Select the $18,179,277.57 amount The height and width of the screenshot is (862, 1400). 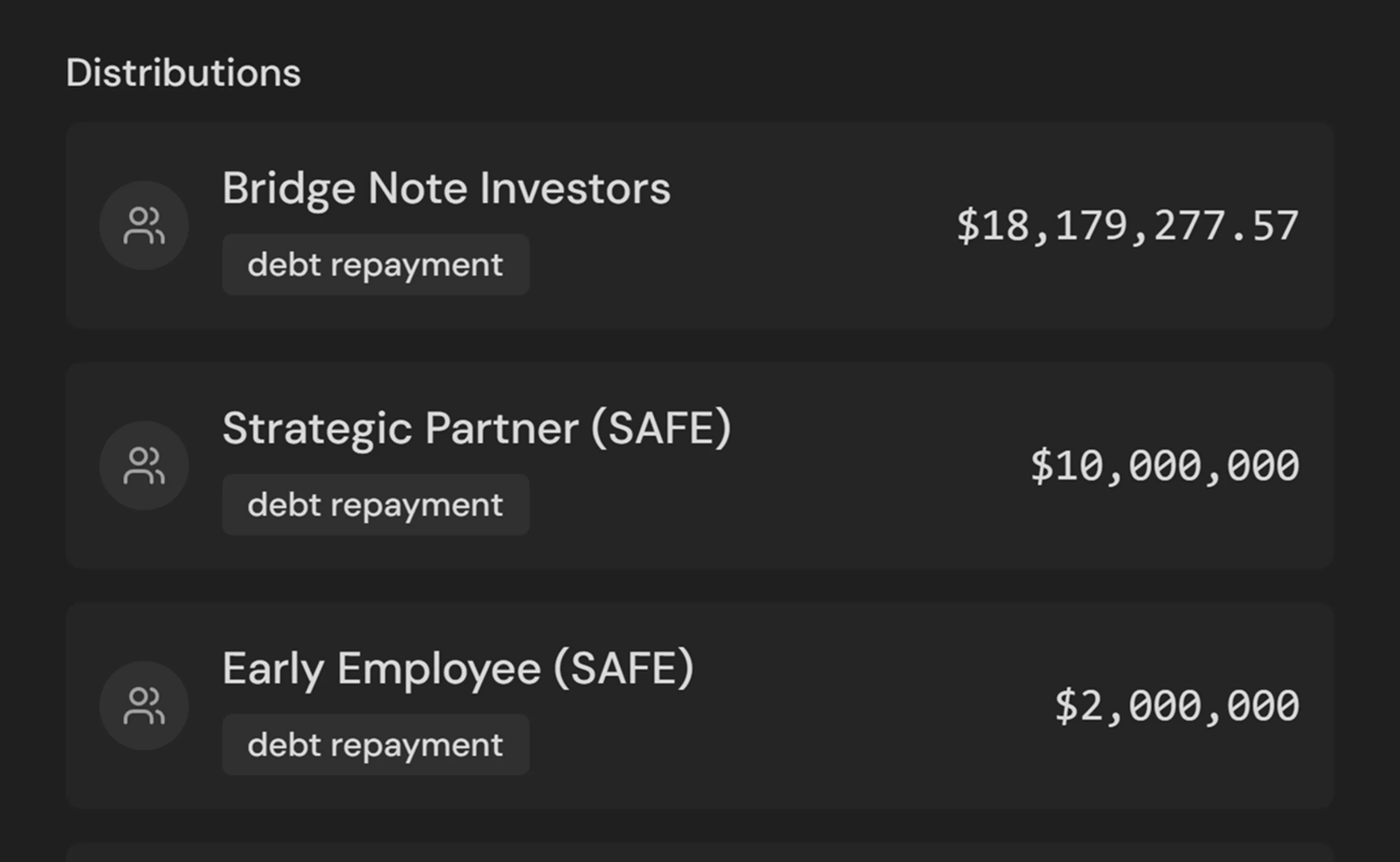point(1127,226)
